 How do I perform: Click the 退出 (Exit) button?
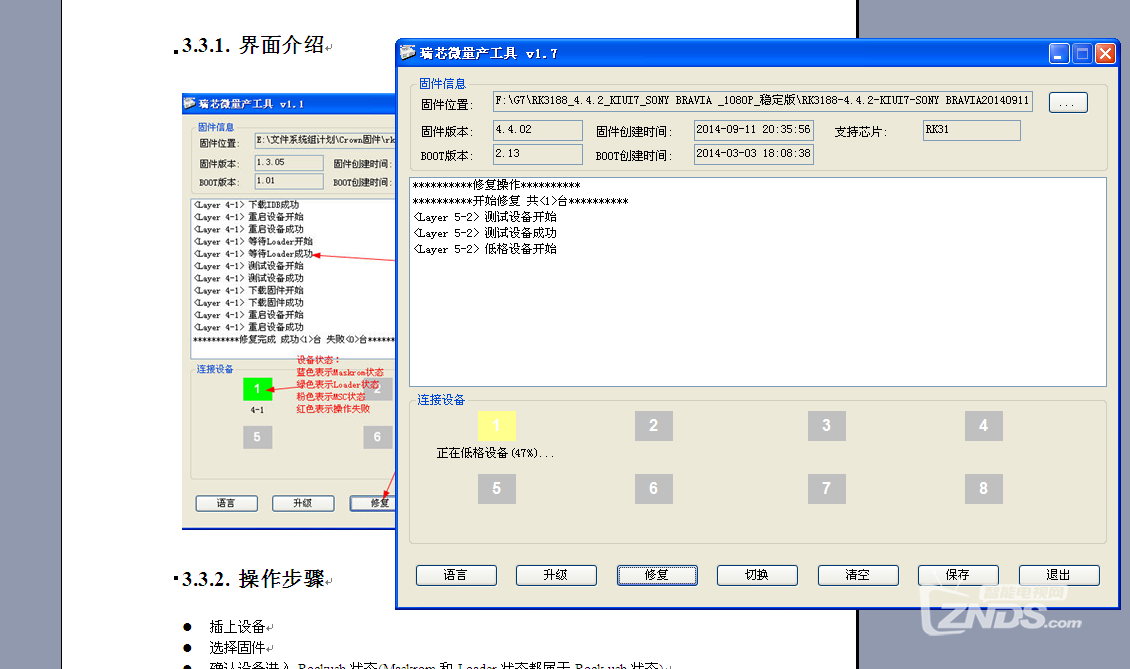(x=1059, y=575)
